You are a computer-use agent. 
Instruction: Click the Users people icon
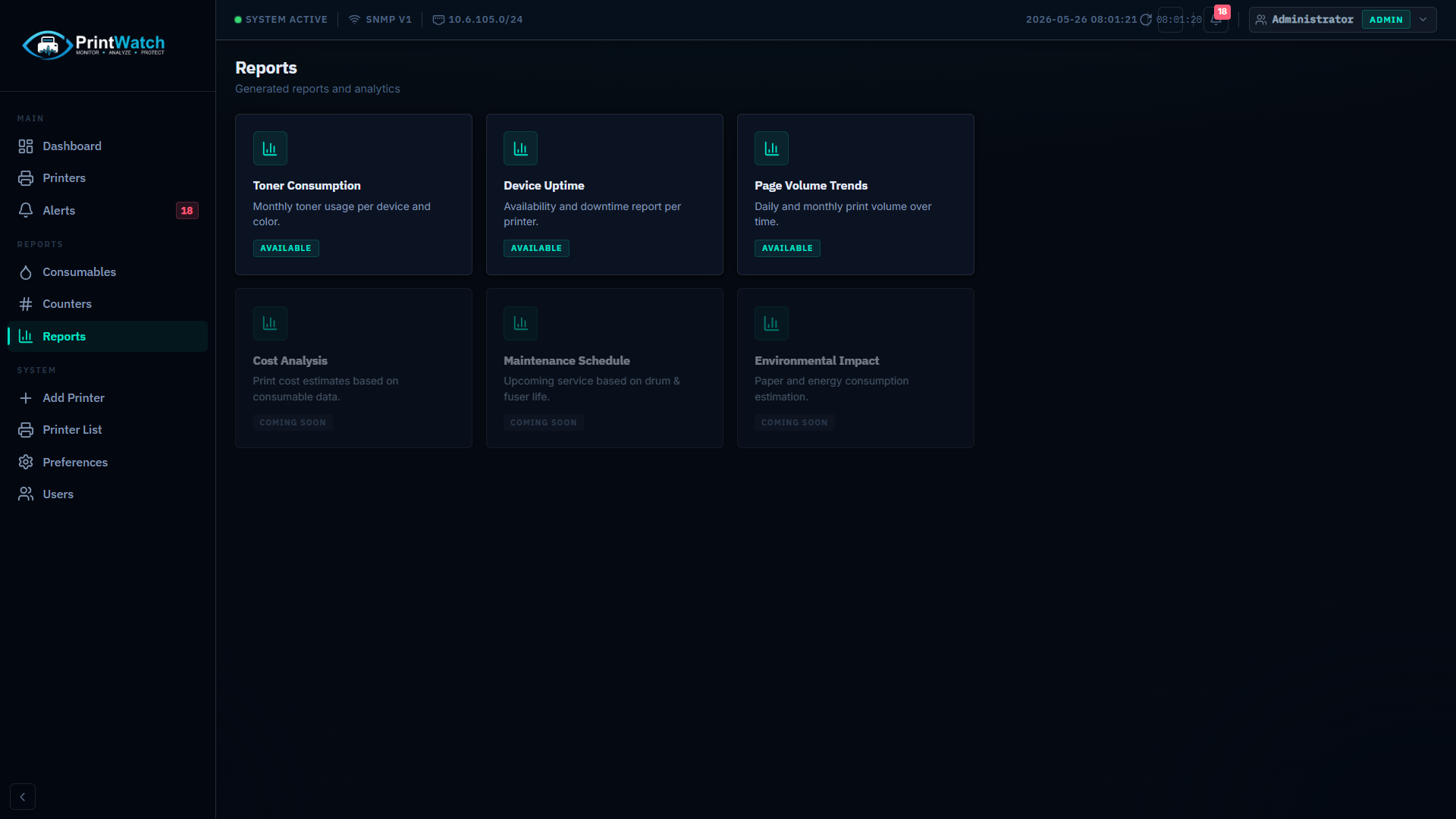26,494
